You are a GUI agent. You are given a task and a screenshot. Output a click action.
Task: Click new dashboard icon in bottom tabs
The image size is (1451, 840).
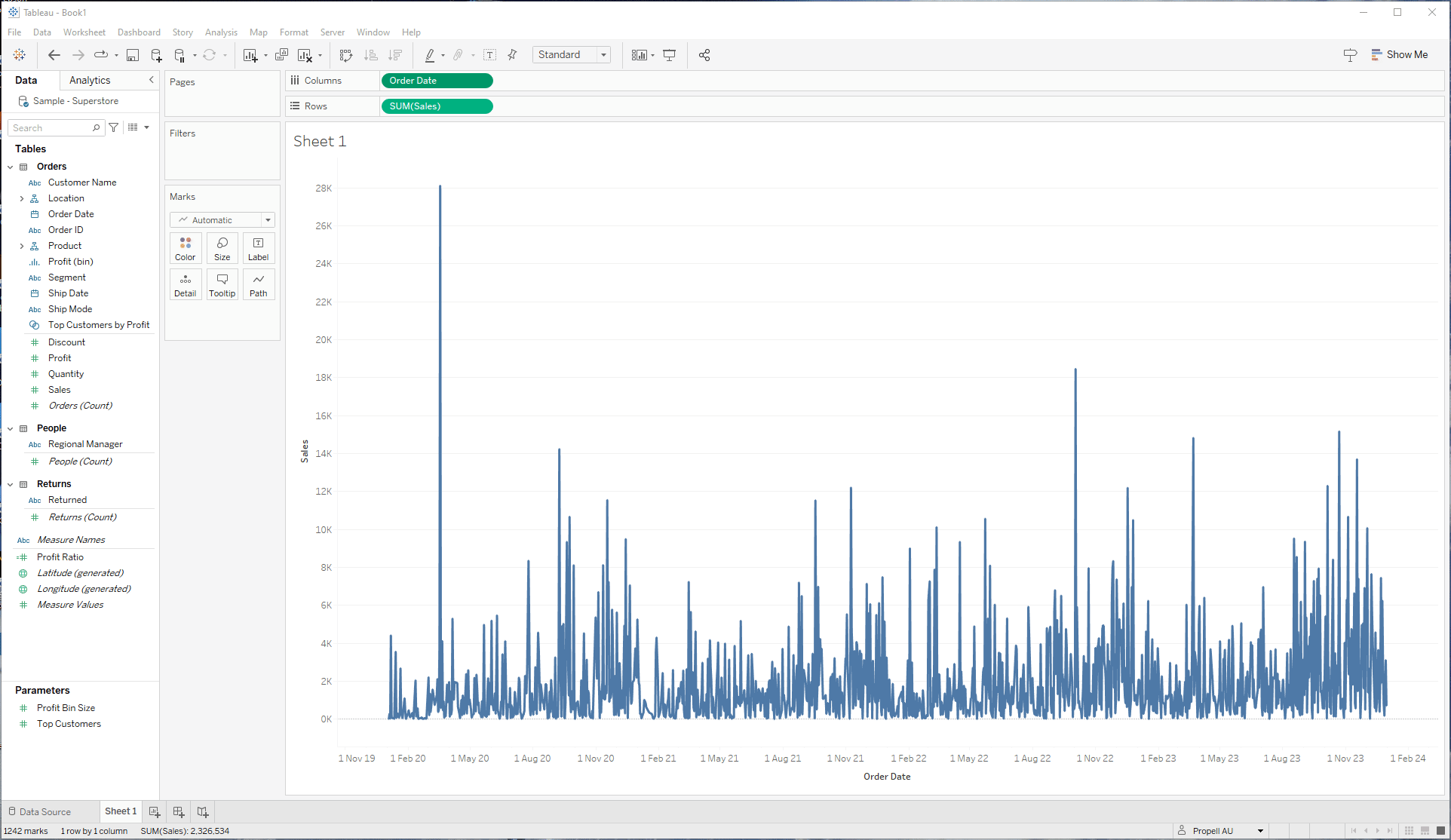pyautogui.click(x=179, y=812)
